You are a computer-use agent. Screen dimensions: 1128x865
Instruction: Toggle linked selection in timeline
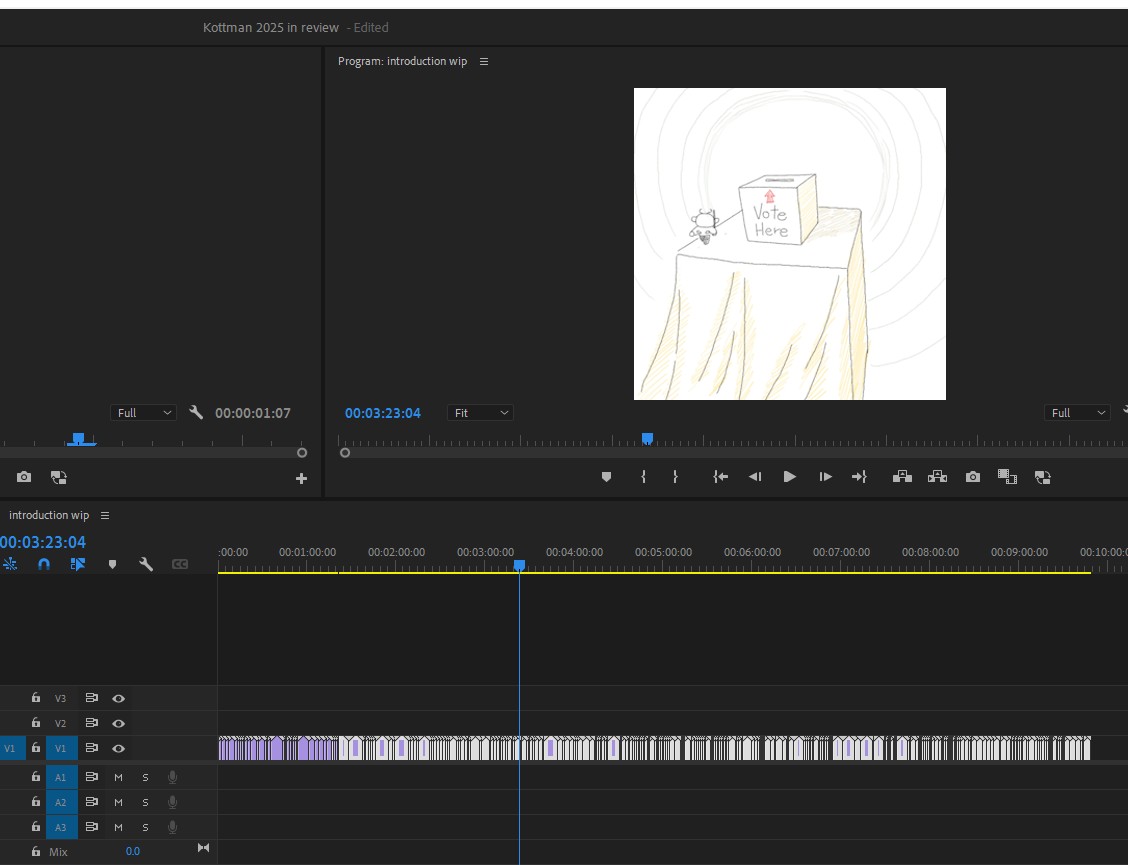click(78, 564)
